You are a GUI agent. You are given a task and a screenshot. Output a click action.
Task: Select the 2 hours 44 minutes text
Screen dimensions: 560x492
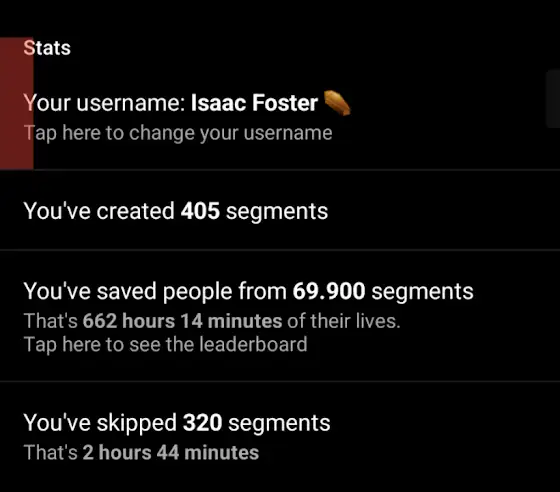(x=171, y=452)
